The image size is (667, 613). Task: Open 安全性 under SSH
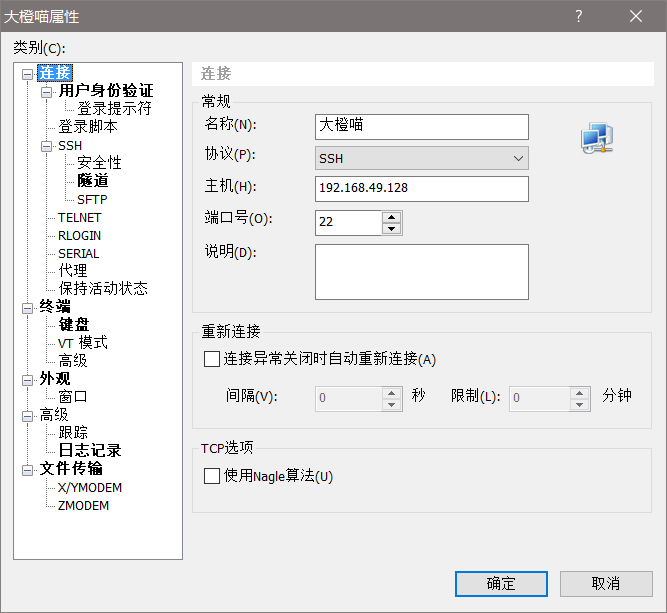click(99, 163)
